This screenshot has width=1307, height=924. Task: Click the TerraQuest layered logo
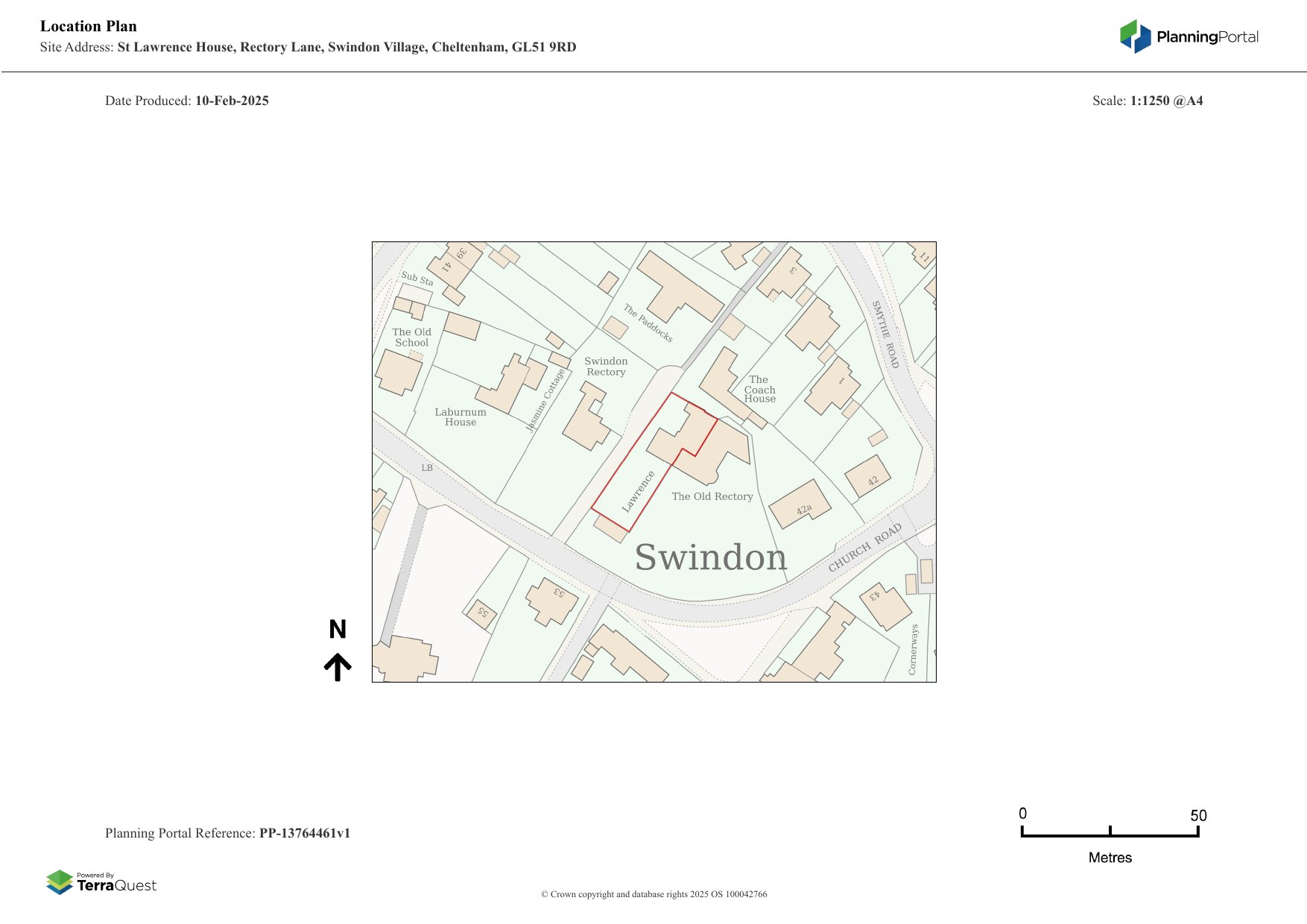coord(60,882)
